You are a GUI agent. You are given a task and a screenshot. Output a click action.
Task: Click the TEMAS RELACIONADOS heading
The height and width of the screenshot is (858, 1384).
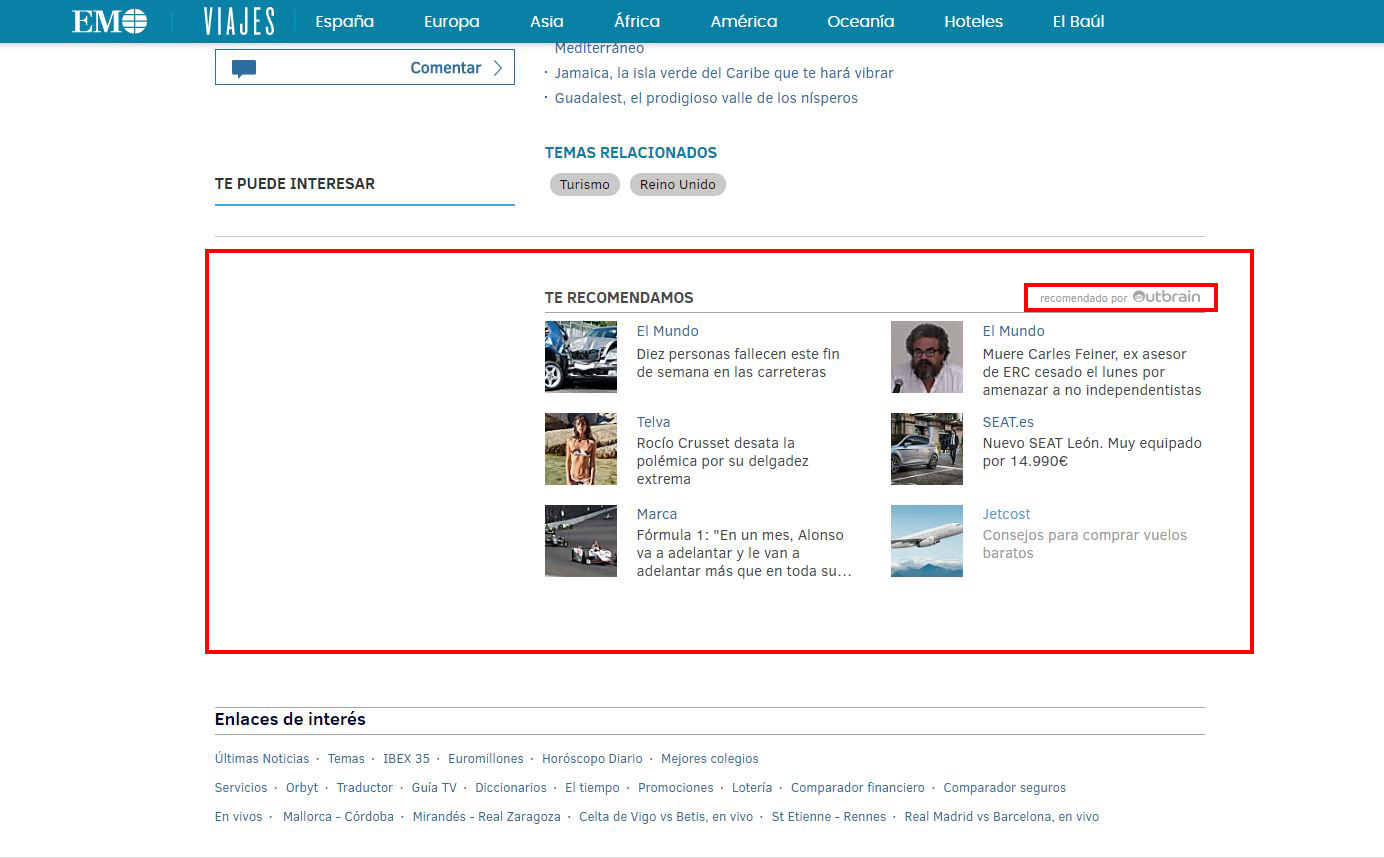[x=631, y=153]
